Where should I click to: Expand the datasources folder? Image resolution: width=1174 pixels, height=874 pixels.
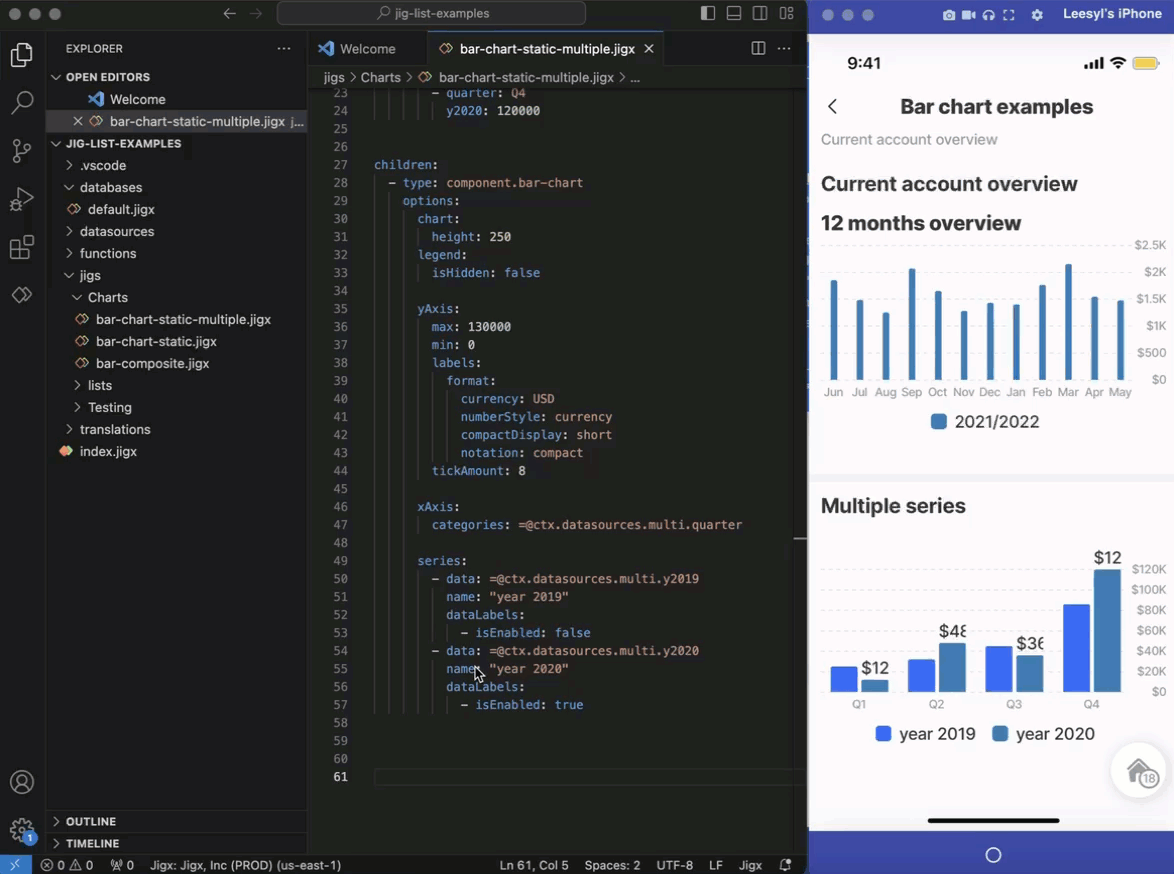116,231
